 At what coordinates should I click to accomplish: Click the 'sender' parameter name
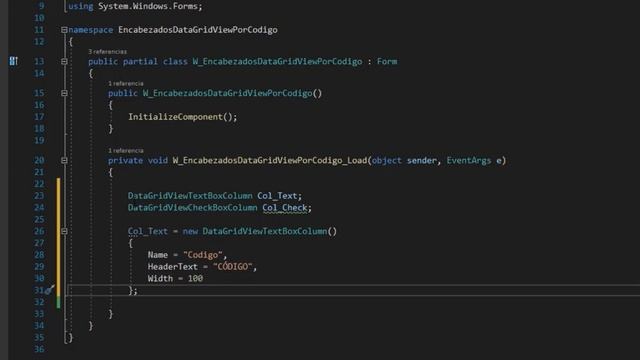(422, 160)
